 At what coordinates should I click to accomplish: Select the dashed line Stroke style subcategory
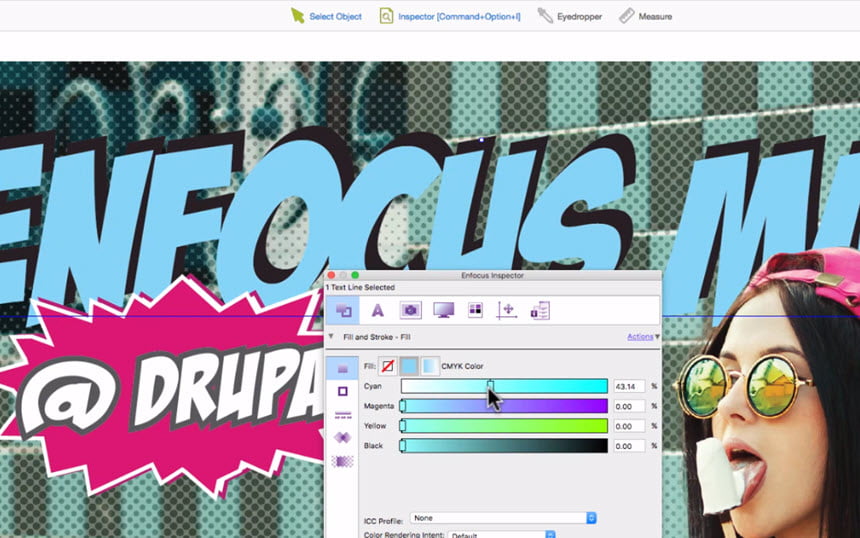tap(343, 415)
